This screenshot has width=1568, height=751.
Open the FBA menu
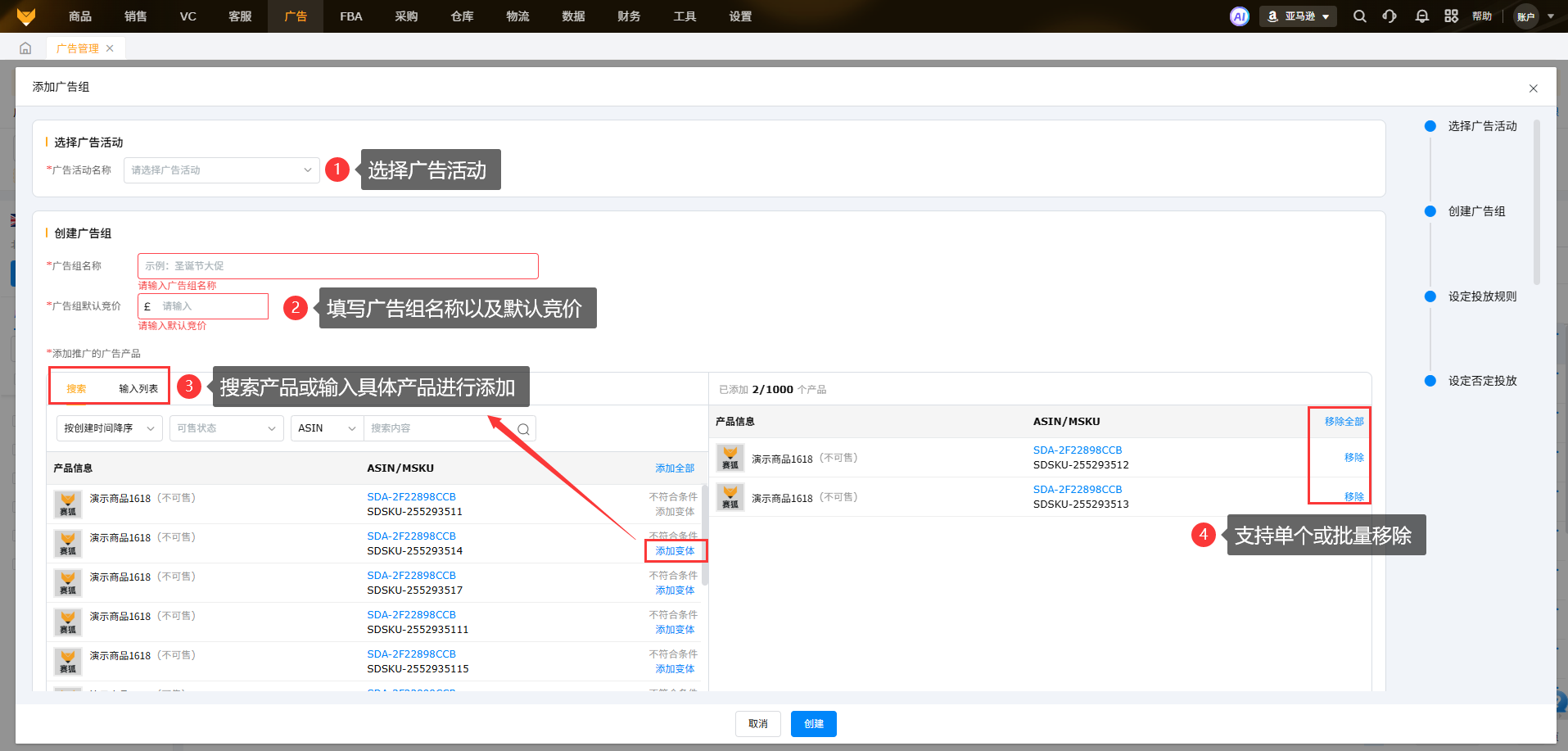[351, 16]
